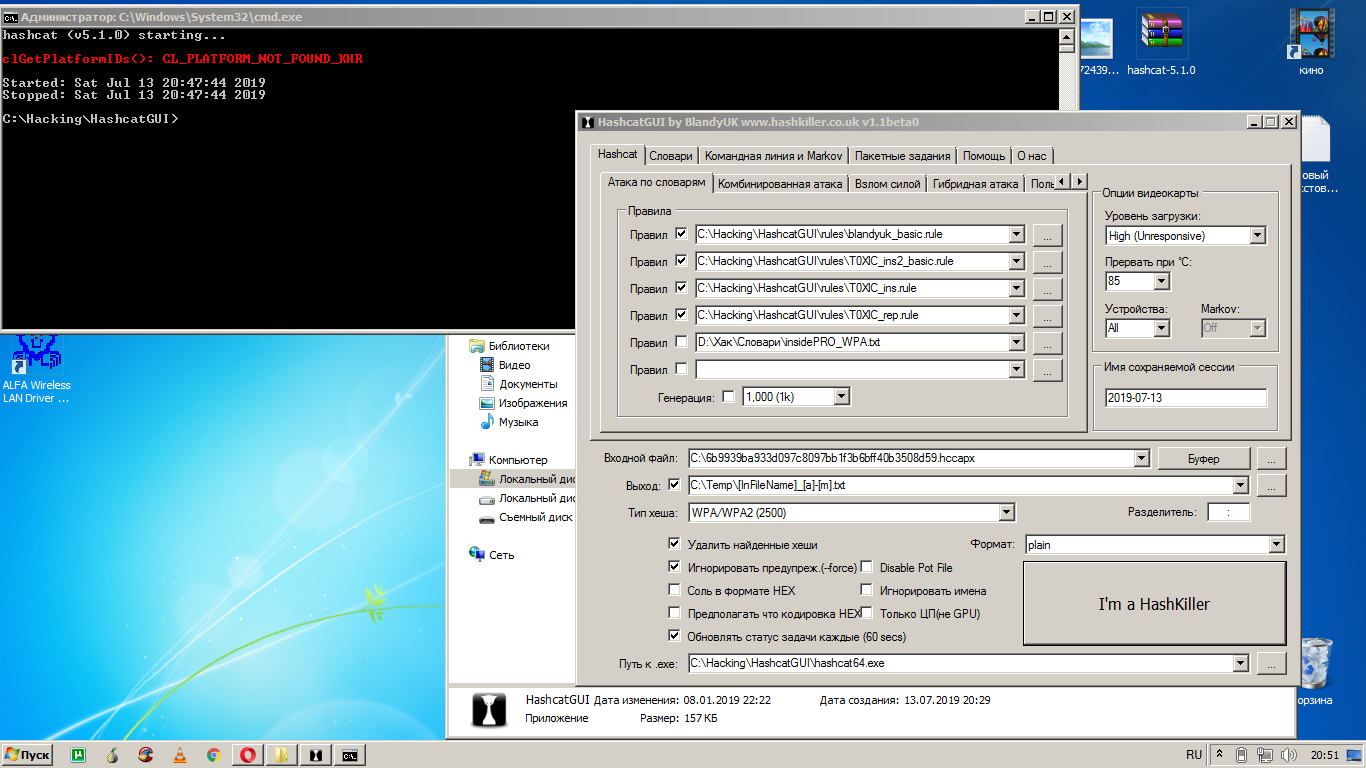The width and height of the screenshot is (1366, 768).
Task: Select the 'Видео' library in Explorer
Action: coord(514,365)
